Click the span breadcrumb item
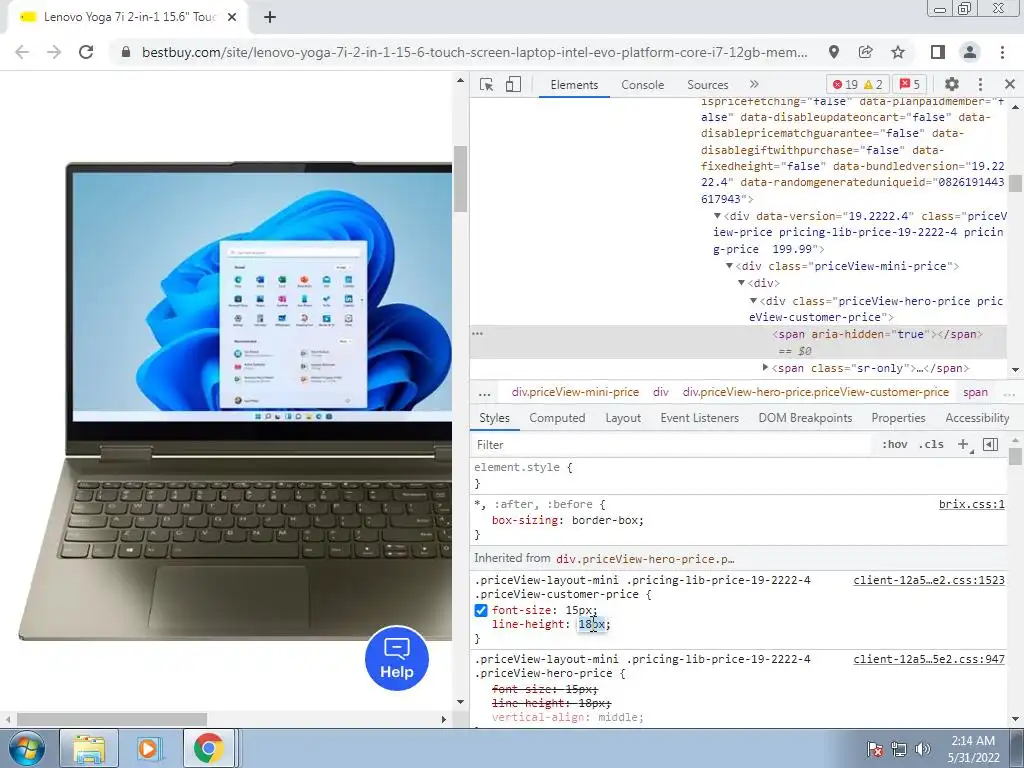The height and width of the screenshot is (768, 1024). point(975,392)
